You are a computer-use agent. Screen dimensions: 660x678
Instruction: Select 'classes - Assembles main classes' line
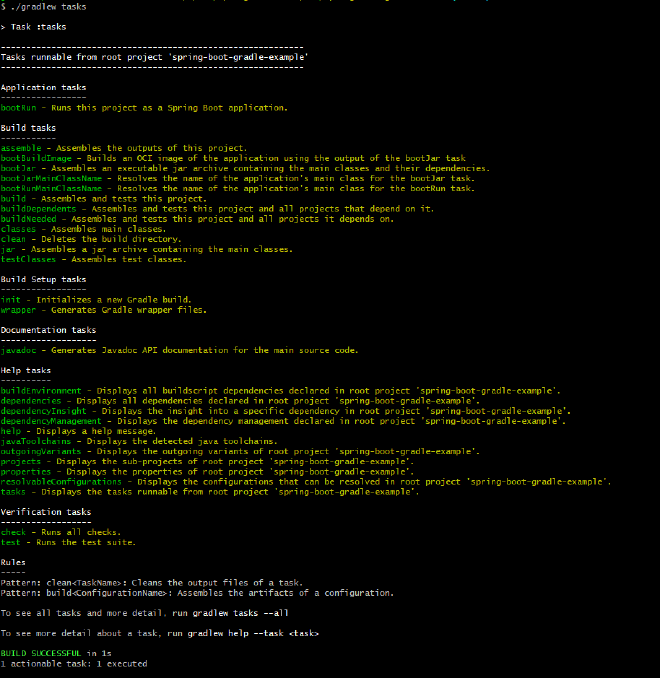[x=83, y=229]
